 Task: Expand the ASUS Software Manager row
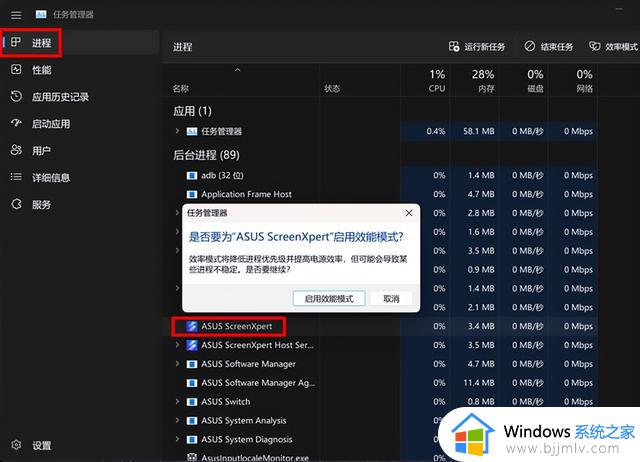177,363
